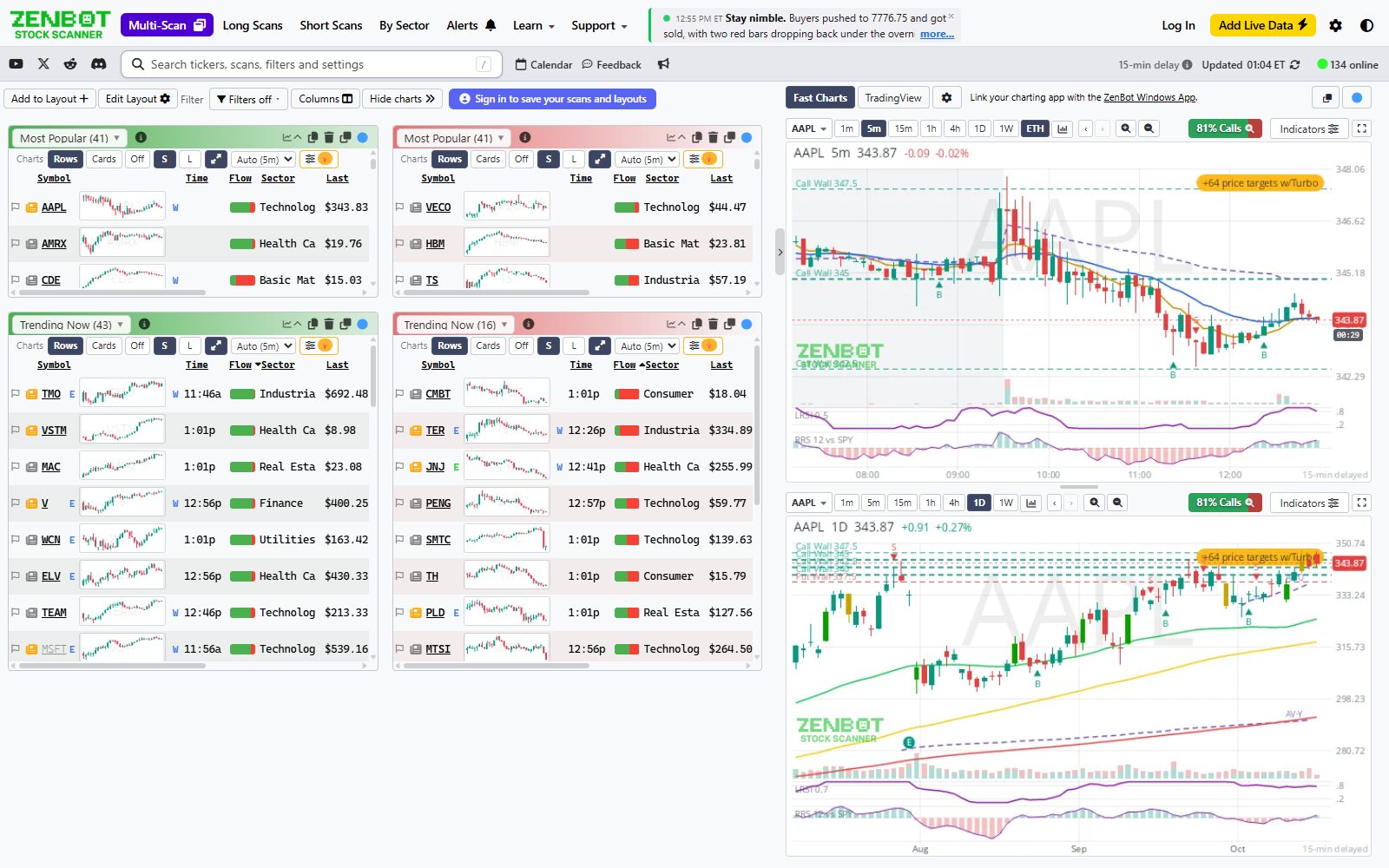Open the Reddit icon

tap(71, 64)
